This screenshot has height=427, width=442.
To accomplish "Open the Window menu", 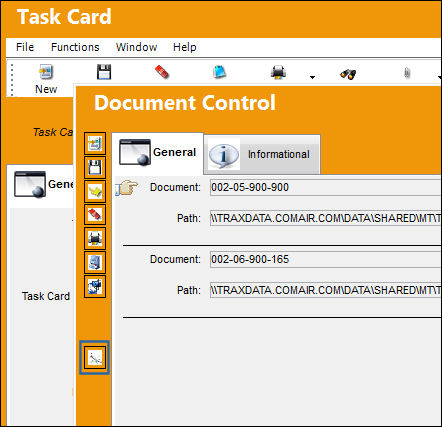I will 137,47.
